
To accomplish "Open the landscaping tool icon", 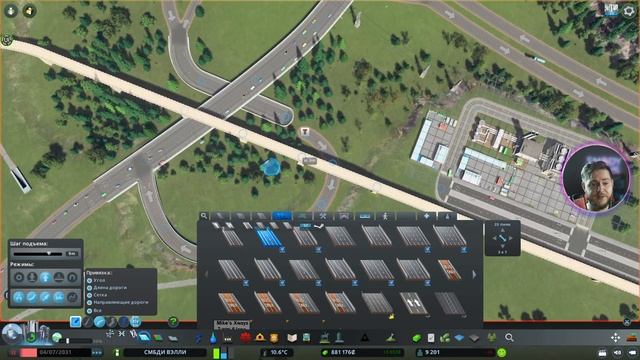I will pos(391,338).
